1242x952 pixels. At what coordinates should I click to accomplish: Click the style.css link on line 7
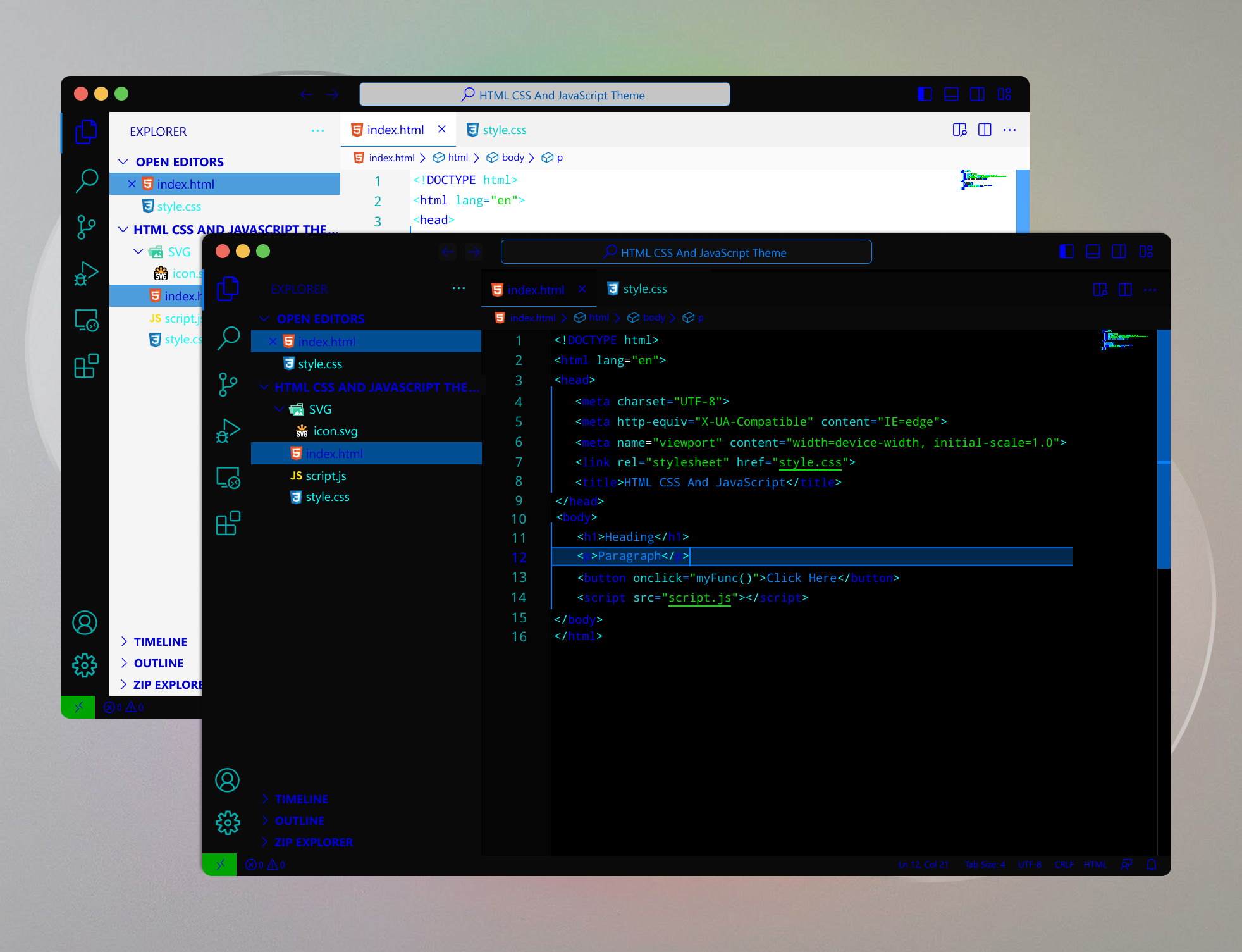coord(810,462)
